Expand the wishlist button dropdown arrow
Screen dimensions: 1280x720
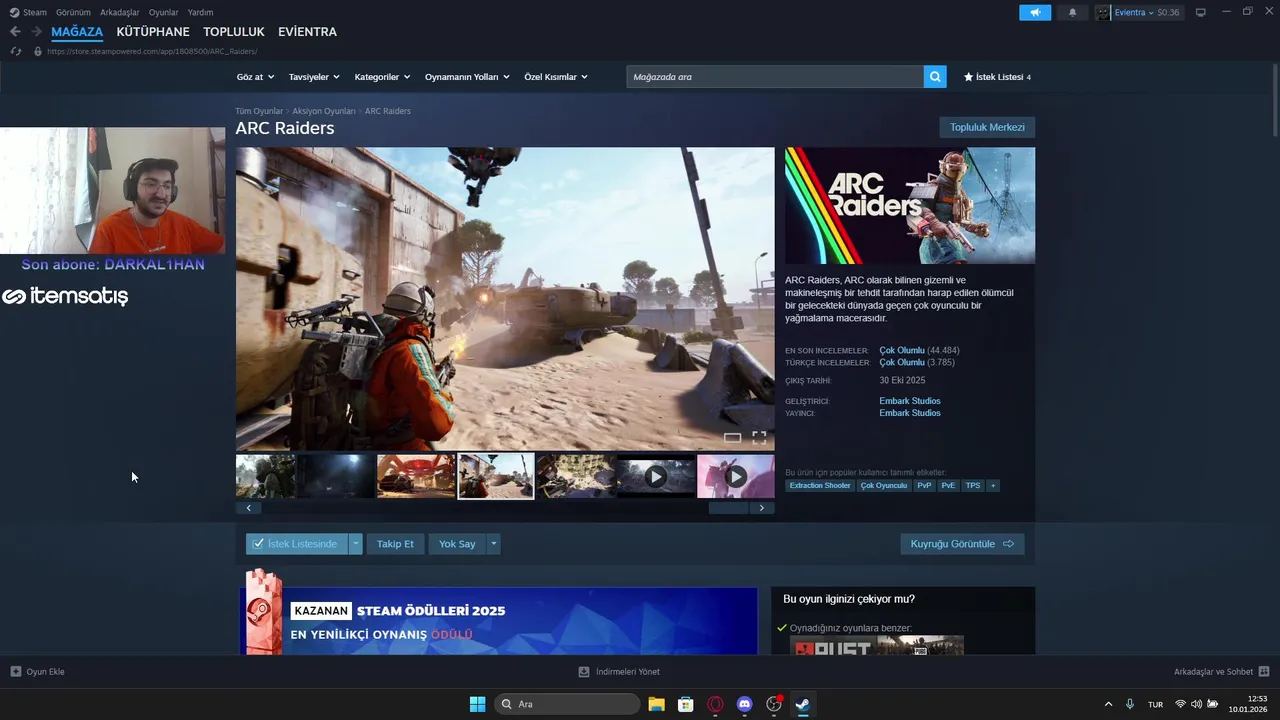(x=355, y=544)
